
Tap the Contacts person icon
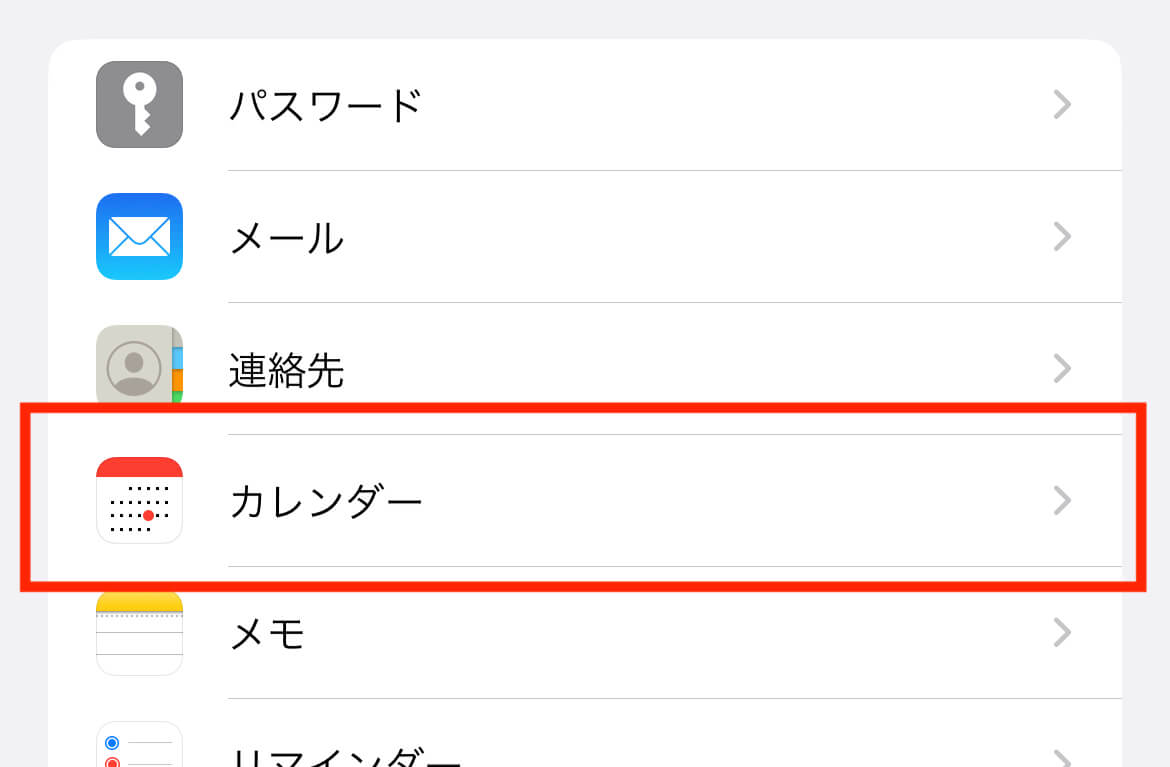point(140,365)
